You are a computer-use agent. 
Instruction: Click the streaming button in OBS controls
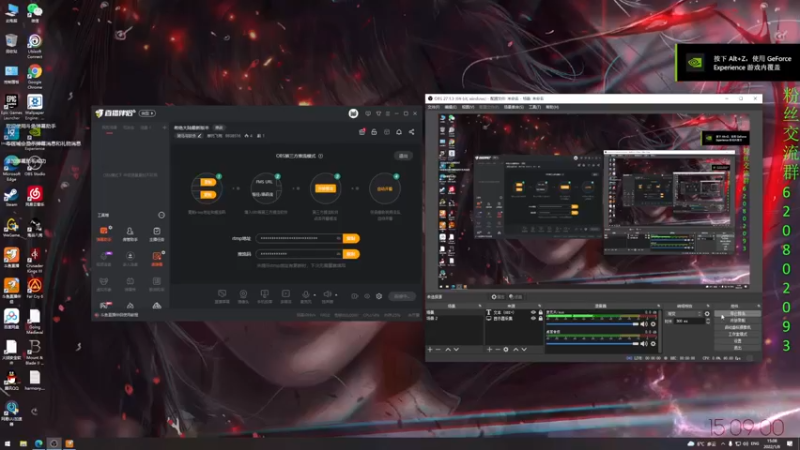pos(737,313)
